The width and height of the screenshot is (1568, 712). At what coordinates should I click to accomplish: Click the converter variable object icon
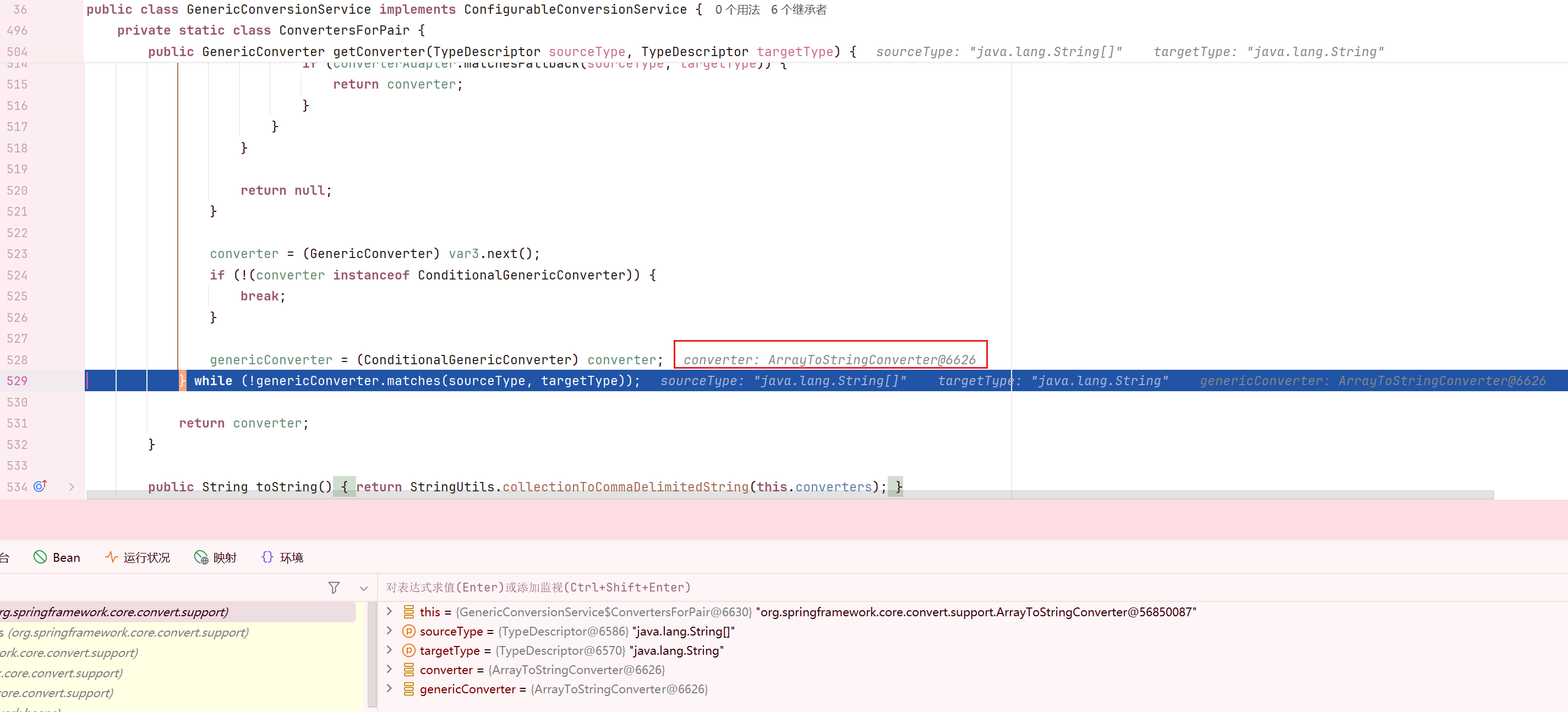(409, 670)
